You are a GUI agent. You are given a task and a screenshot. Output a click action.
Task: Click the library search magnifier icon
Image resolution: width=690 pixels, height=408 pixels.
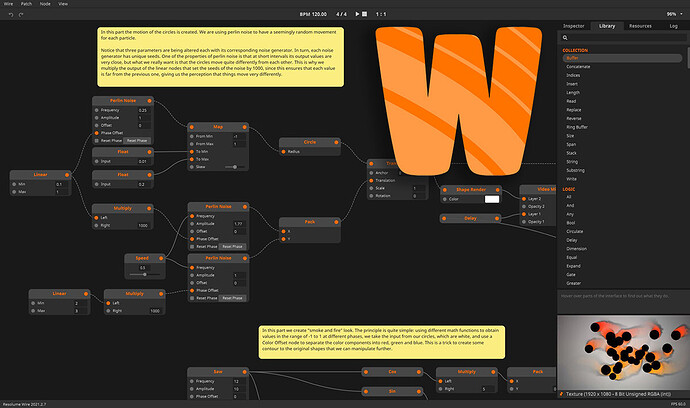[x=565, y=38]
